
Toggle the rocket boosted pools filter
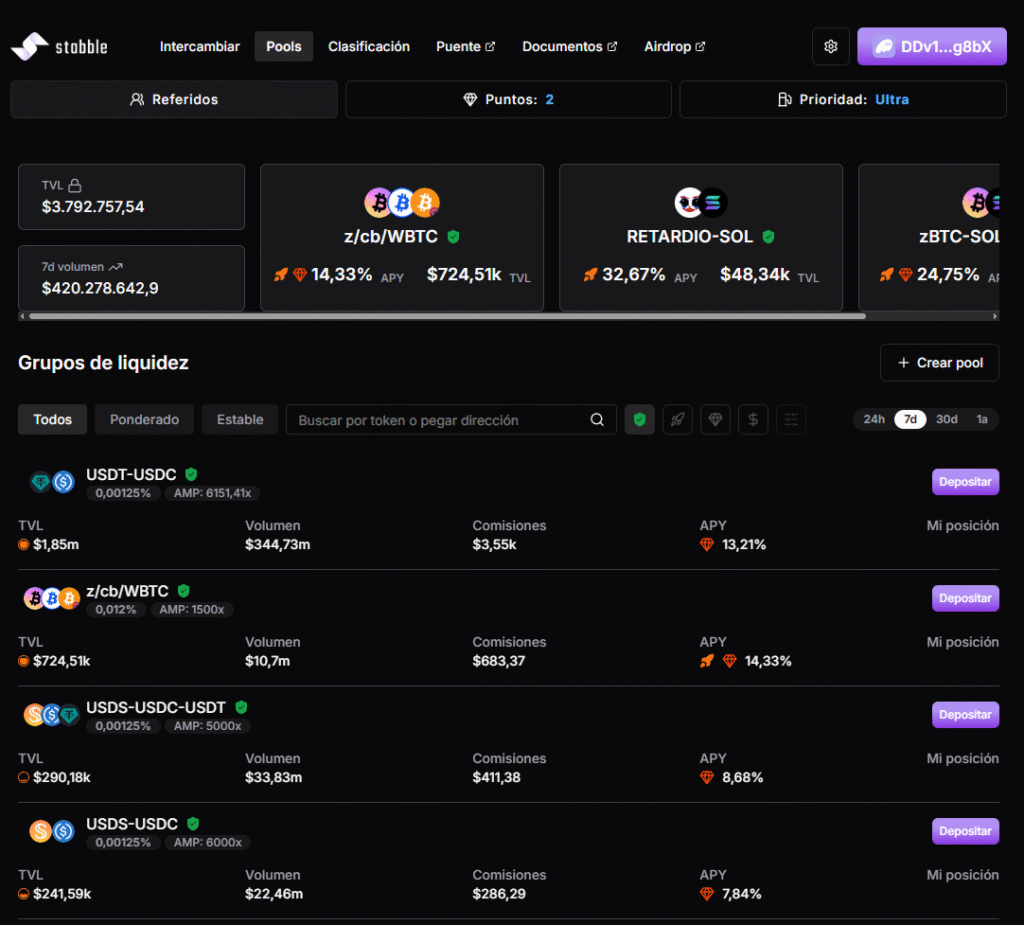(x=677, y=420)
